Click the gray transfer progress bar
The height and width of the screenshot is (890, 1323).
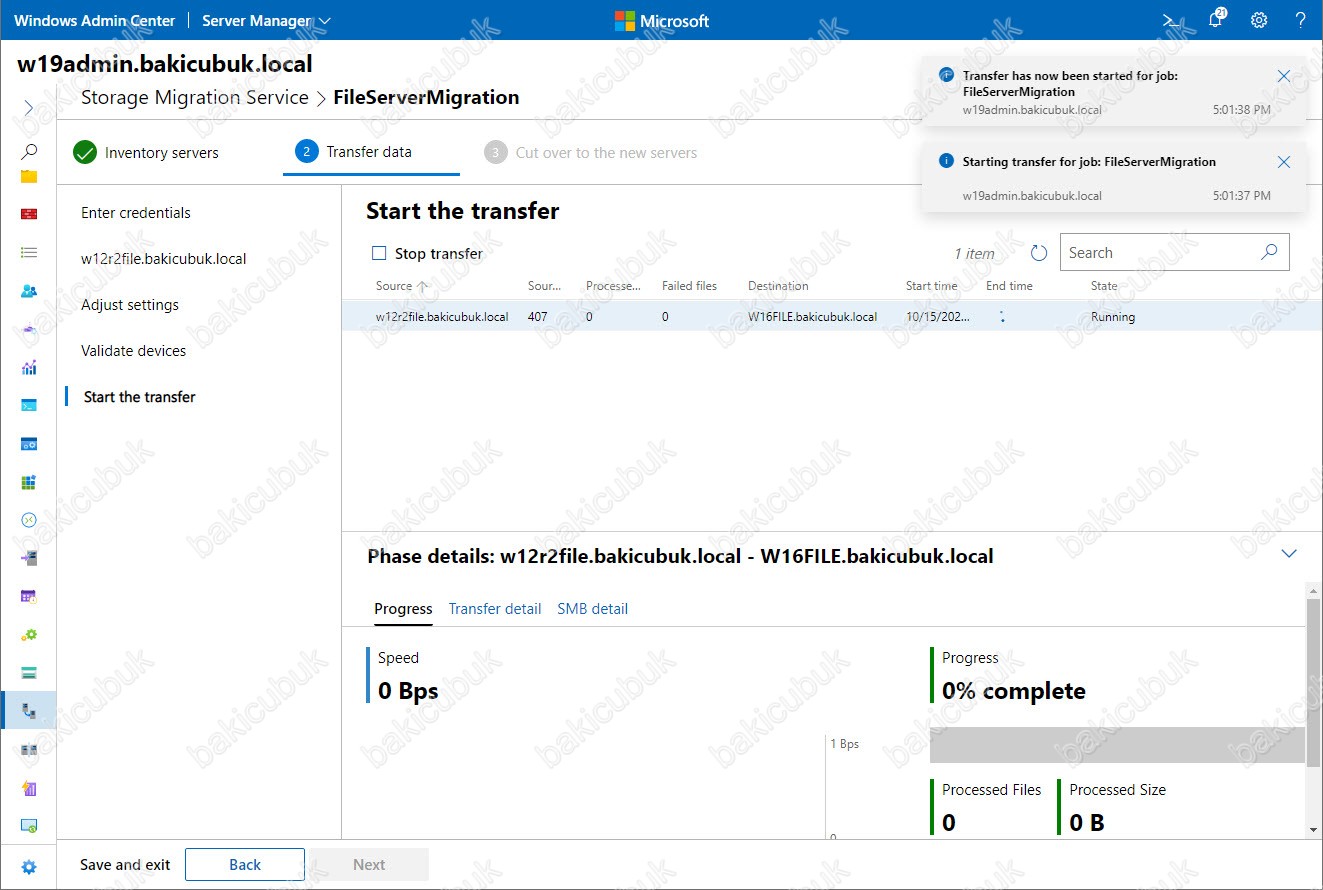pos(1117,746)
